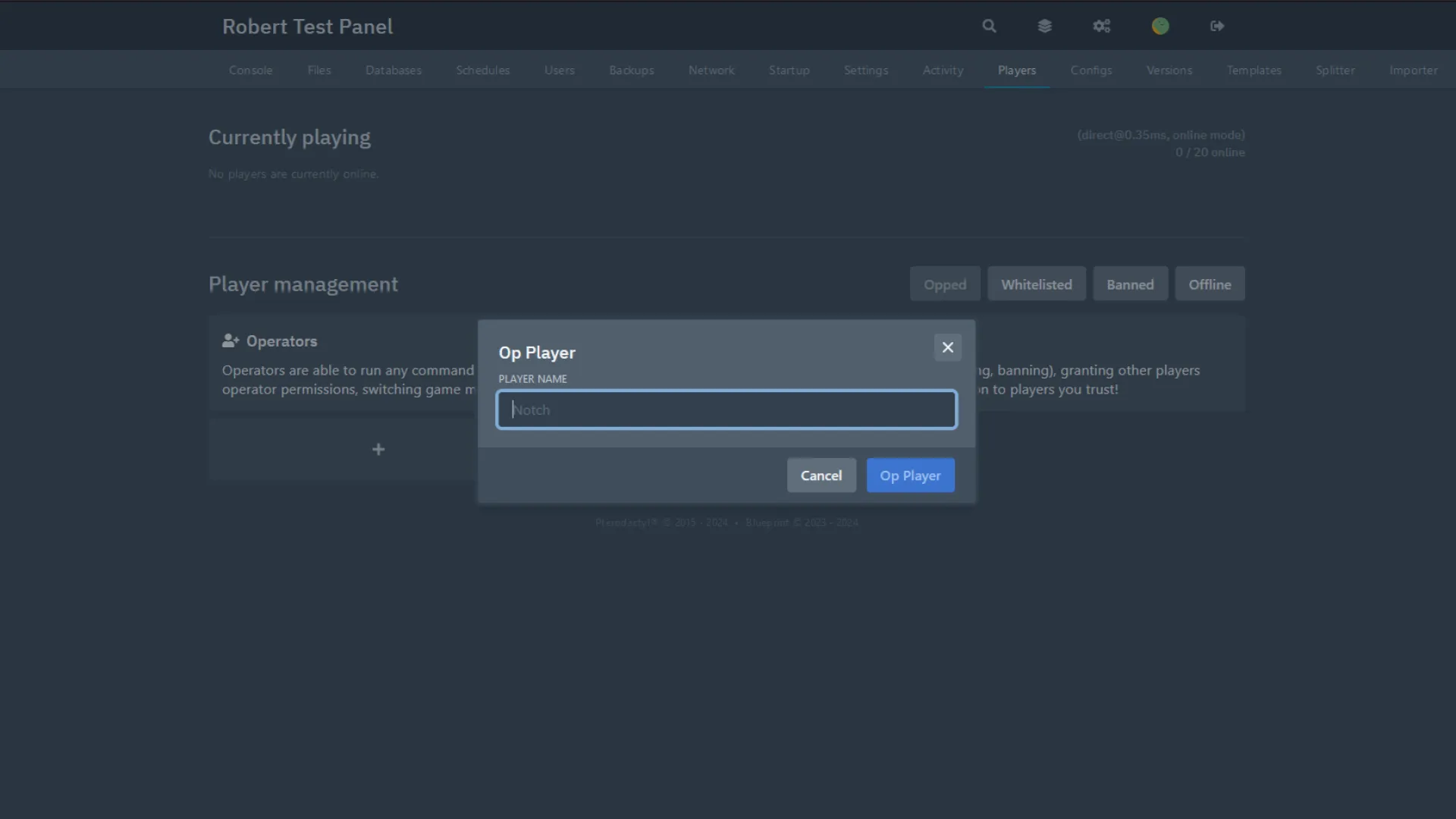This screenshot has width=1456, height=819.
Task: Click the sign out arrow icon
Action: 1217,26
